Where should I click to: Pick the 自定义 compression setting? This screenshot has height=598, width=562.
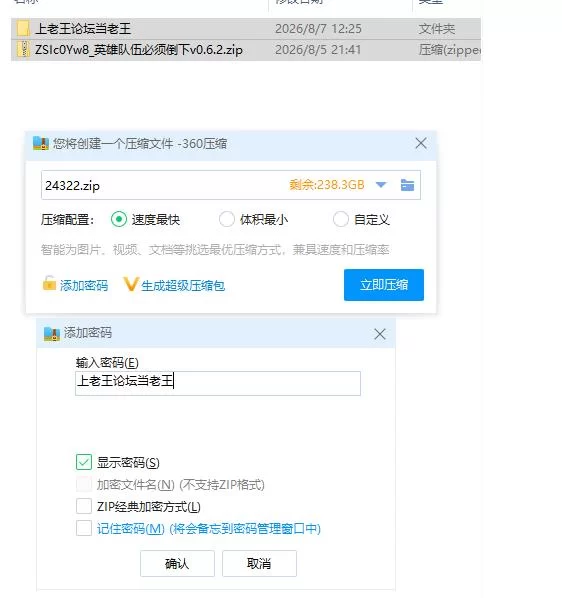(x=340, y=219)
